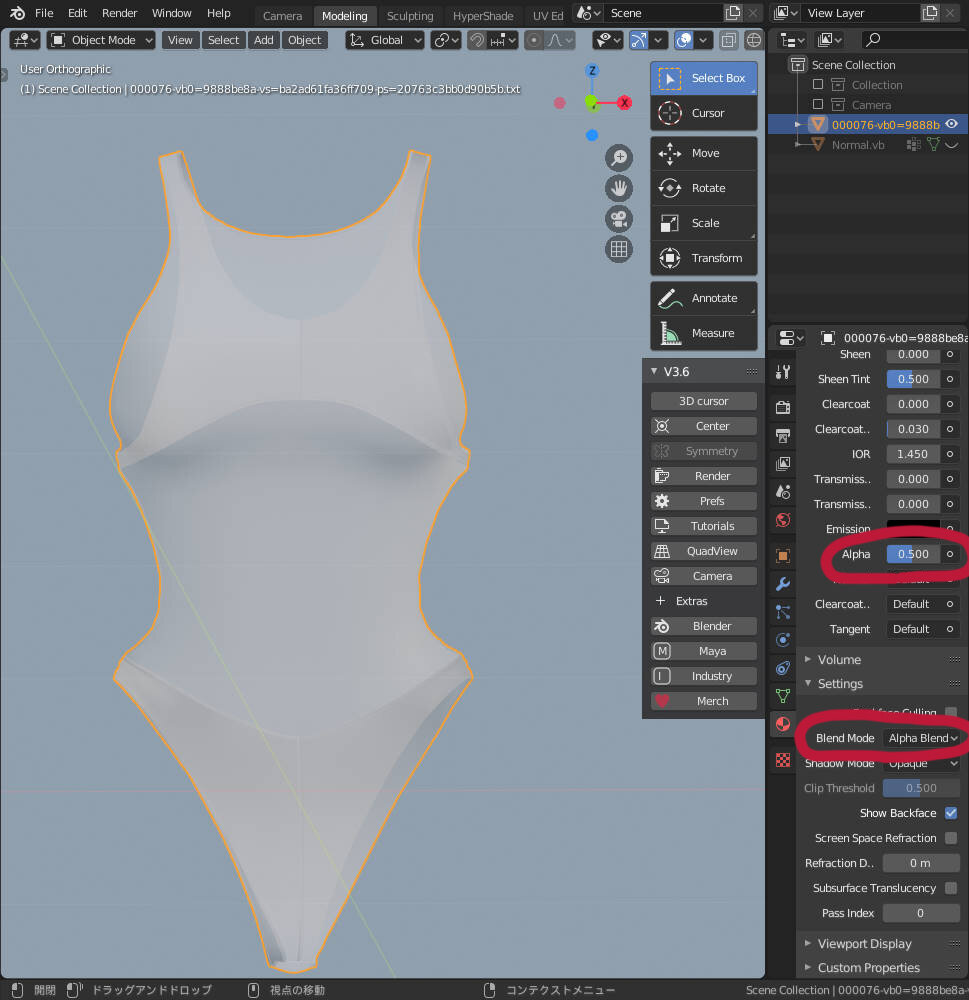Open the Material properties tab icon
This screenshot has height=1000, width=969.
pyautogui.click(x=783, y=724)
